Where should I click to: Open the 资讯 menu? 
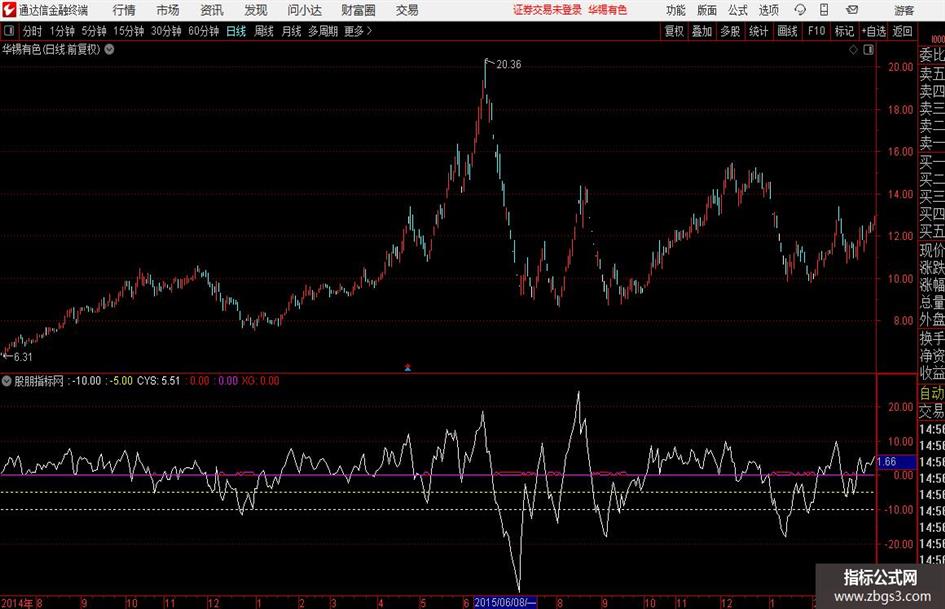click(x=212, y=10)
